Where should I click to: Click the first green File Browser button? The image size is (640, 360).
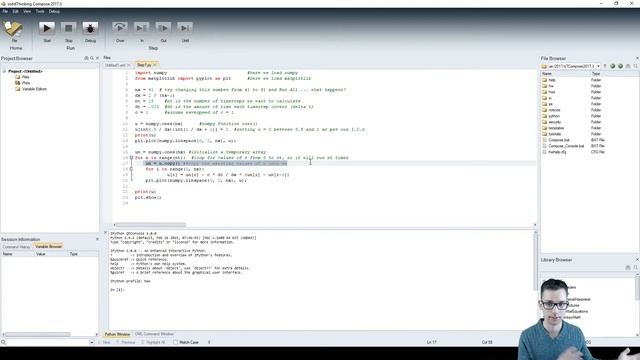pyautogui.click(x=613, y=66)
